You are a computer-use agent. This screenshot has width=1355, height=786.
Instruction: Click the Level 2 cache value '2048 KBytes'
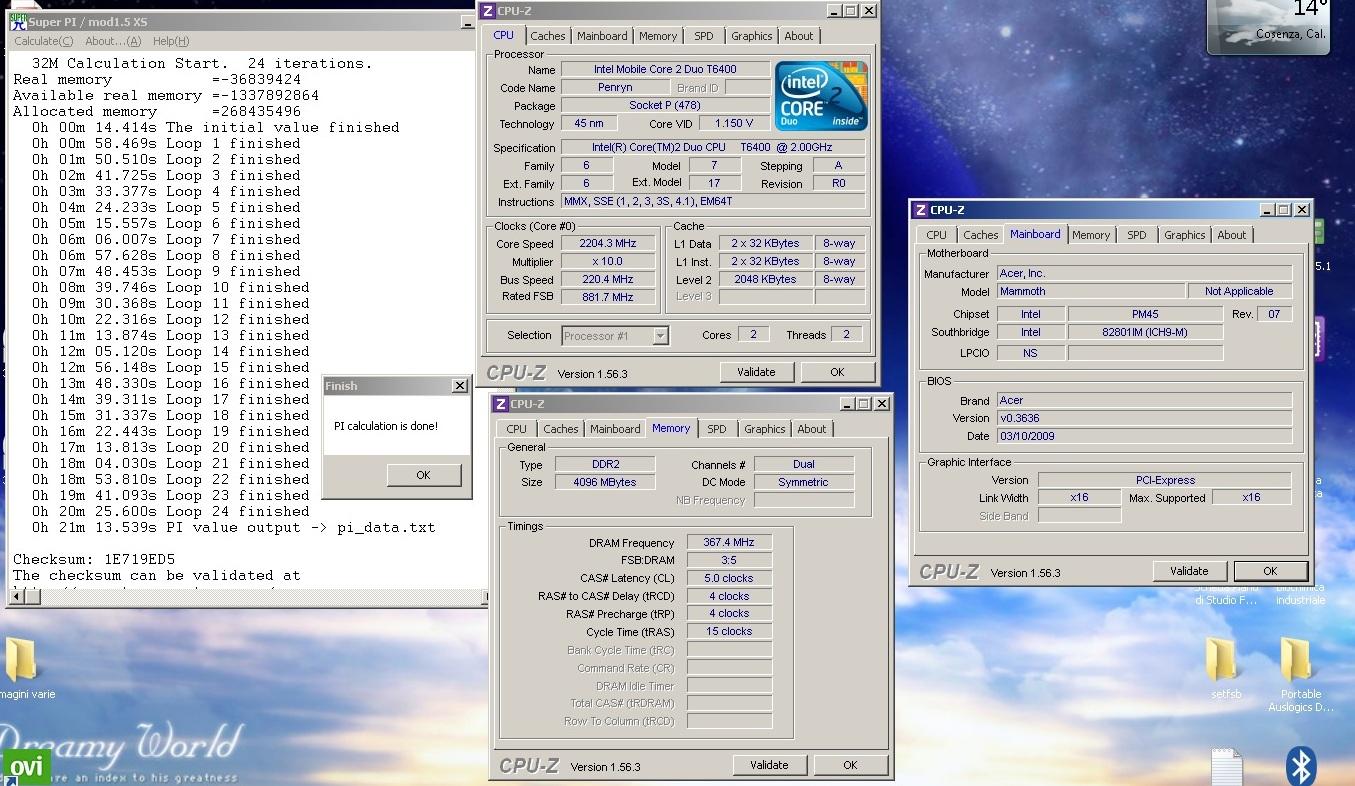pyautogui.click(x=765, y=280)
